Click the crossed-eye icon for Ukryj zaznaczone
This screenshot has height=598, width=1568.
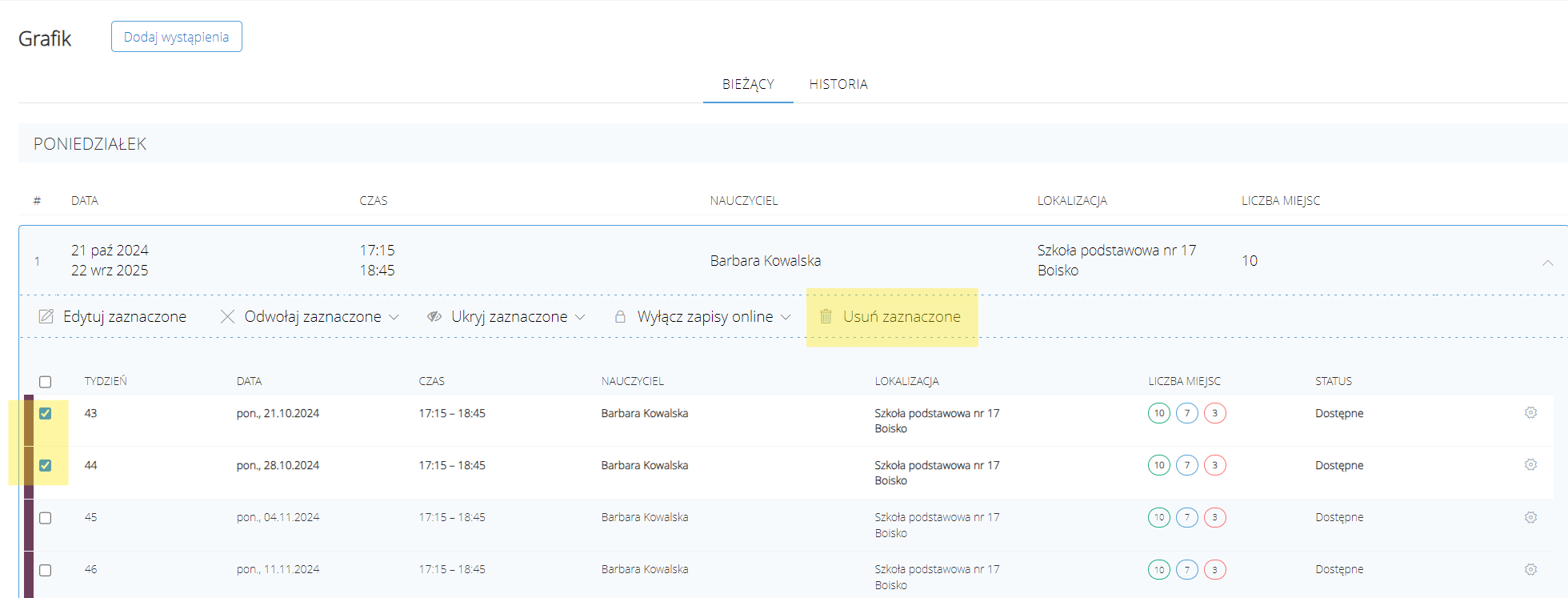point(434,316)
